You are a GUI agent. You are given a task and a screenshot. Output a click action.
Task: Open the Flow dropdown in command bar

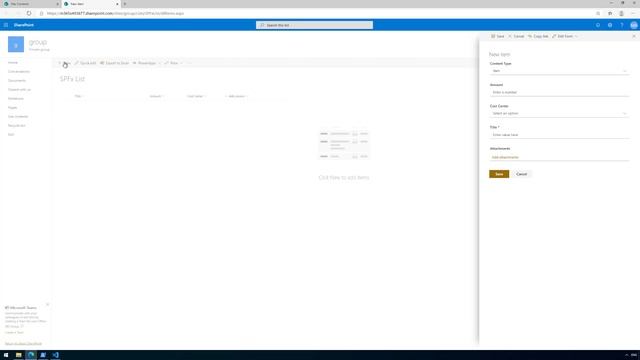click(x=173, y=63)
